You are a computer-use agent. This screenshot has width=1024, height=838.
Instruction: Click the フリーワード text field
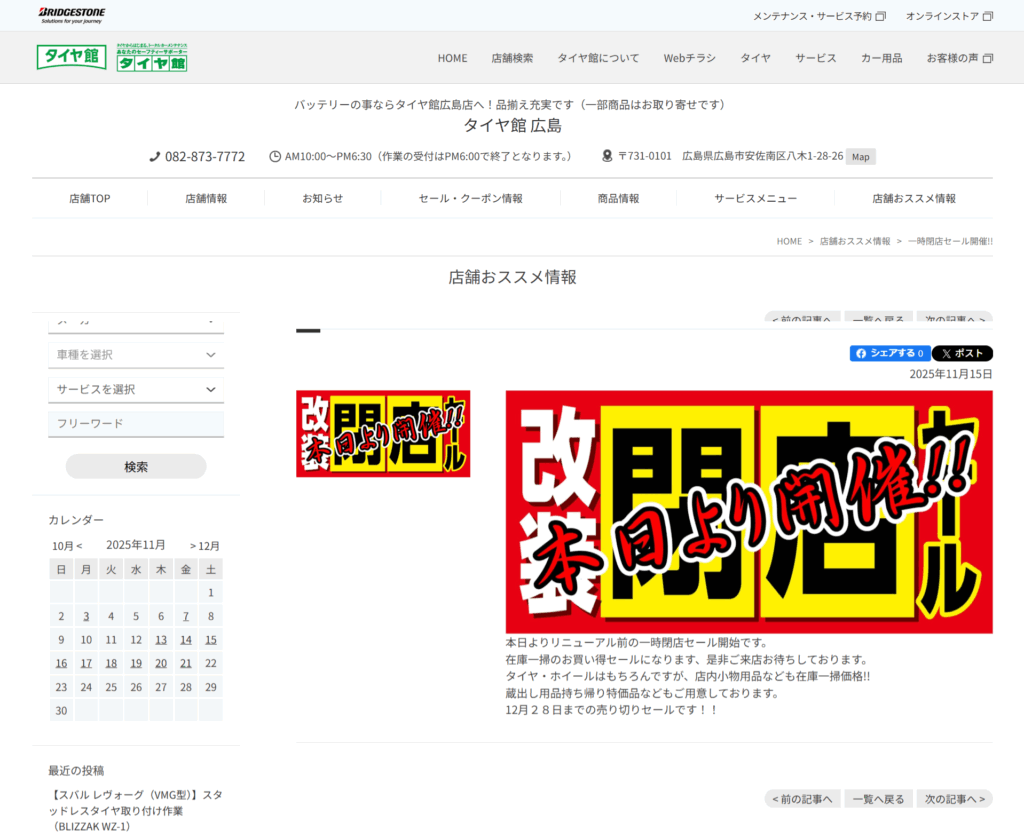tap(136, 424)
